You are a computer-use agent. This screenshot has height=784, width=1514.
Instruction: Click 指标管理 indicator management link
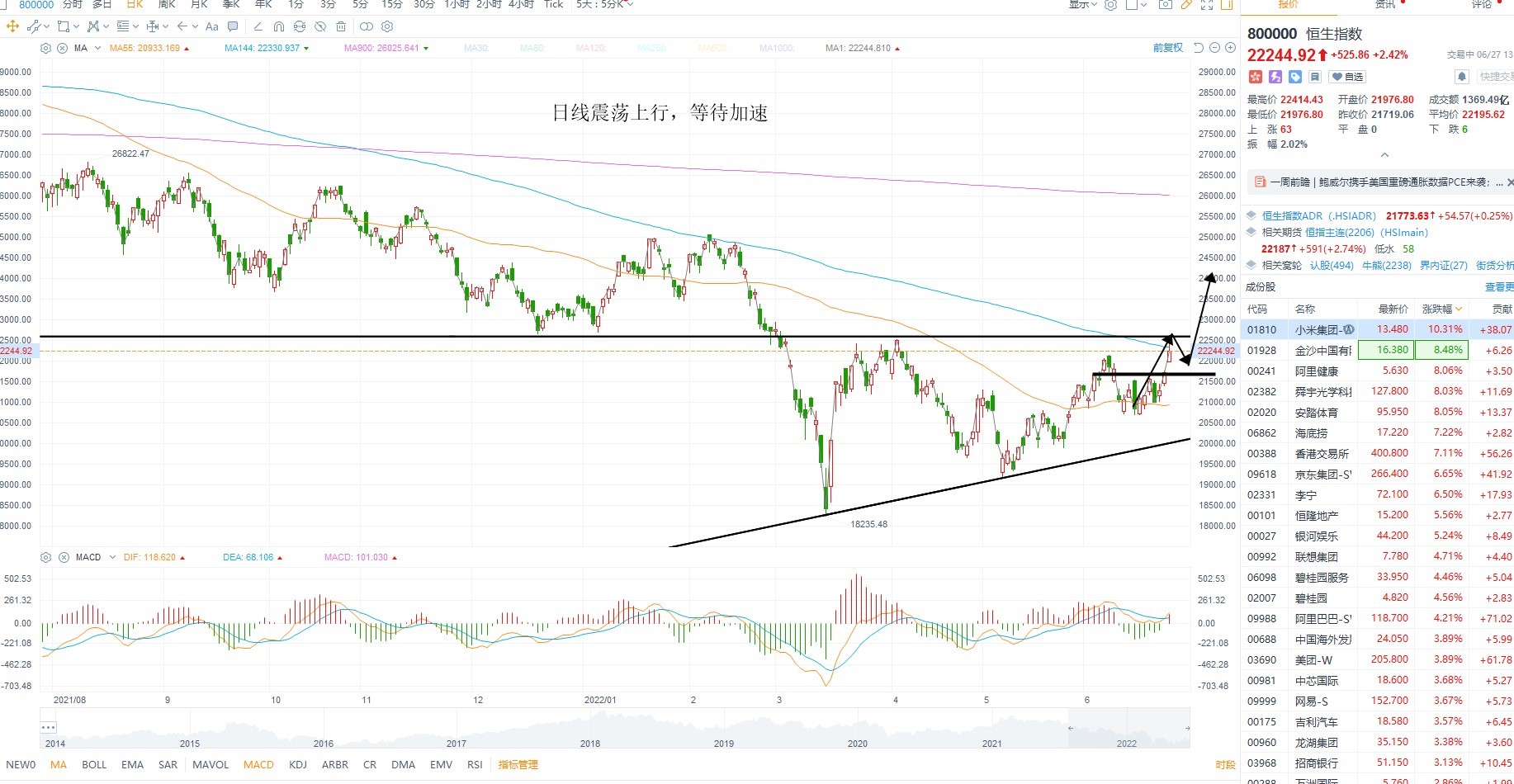tap(518, 764)
